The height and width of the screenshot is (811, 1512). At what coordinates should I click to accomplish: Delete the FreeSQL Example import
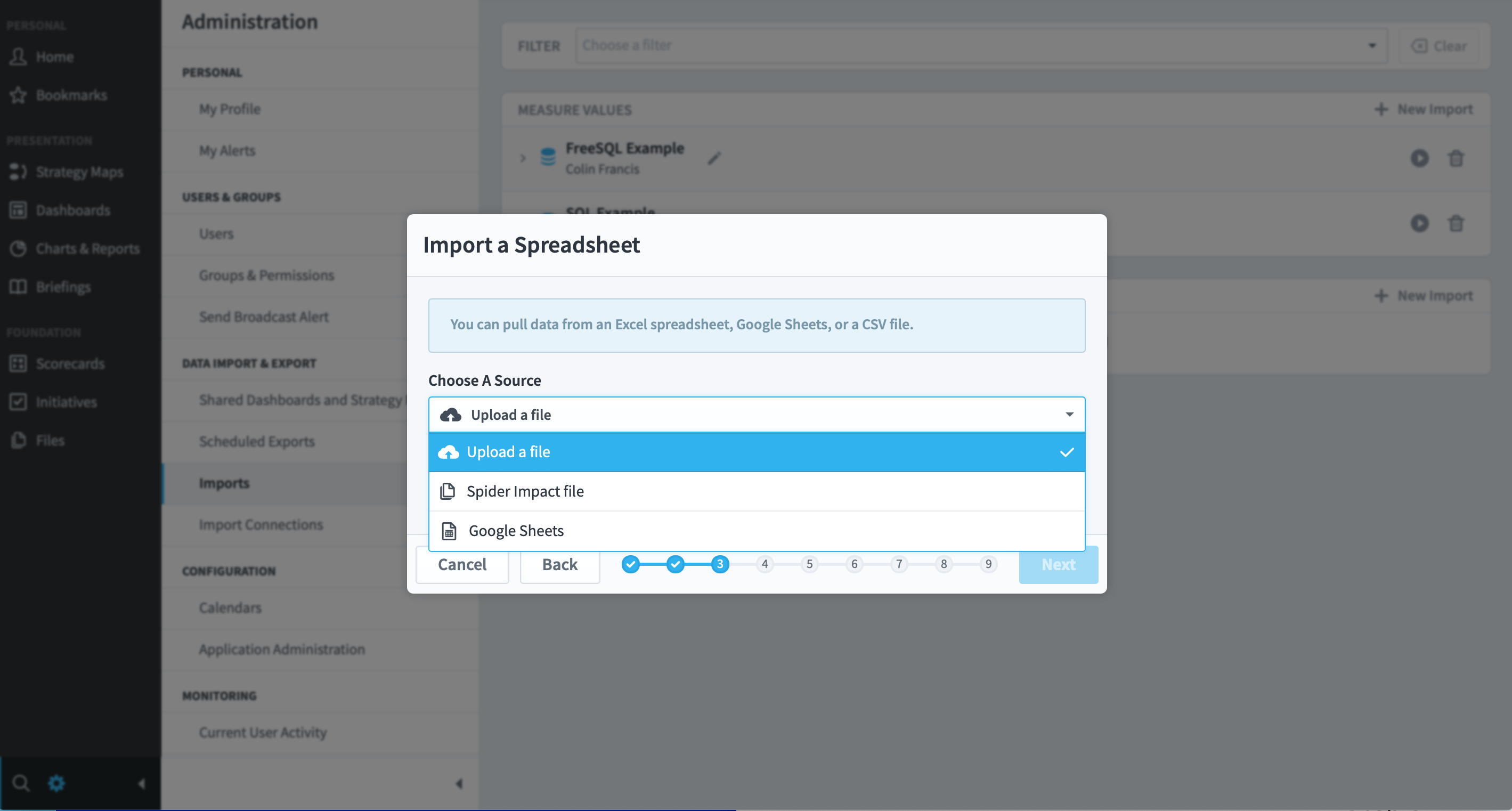tap(1456, 158)
